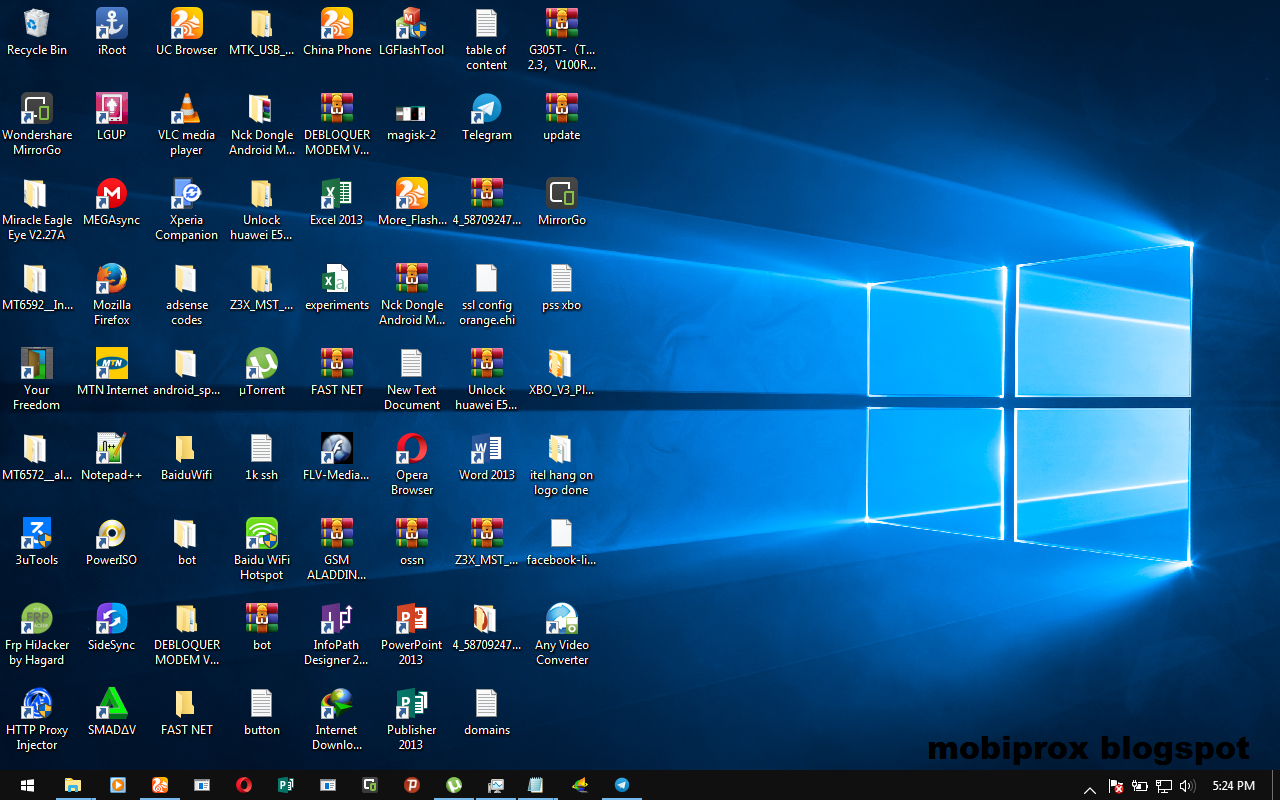This screenshot has height=800, width=1280.
Task: Launch PowerISO
Action: (111, 535)
